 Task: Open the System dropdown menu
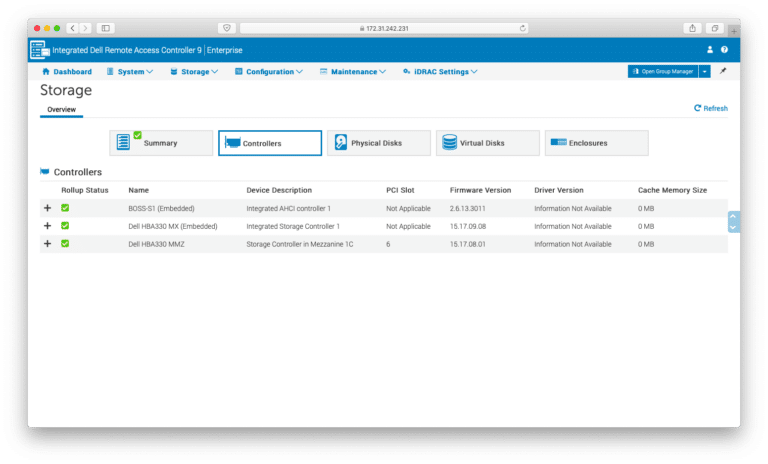(x=130, y=72)
